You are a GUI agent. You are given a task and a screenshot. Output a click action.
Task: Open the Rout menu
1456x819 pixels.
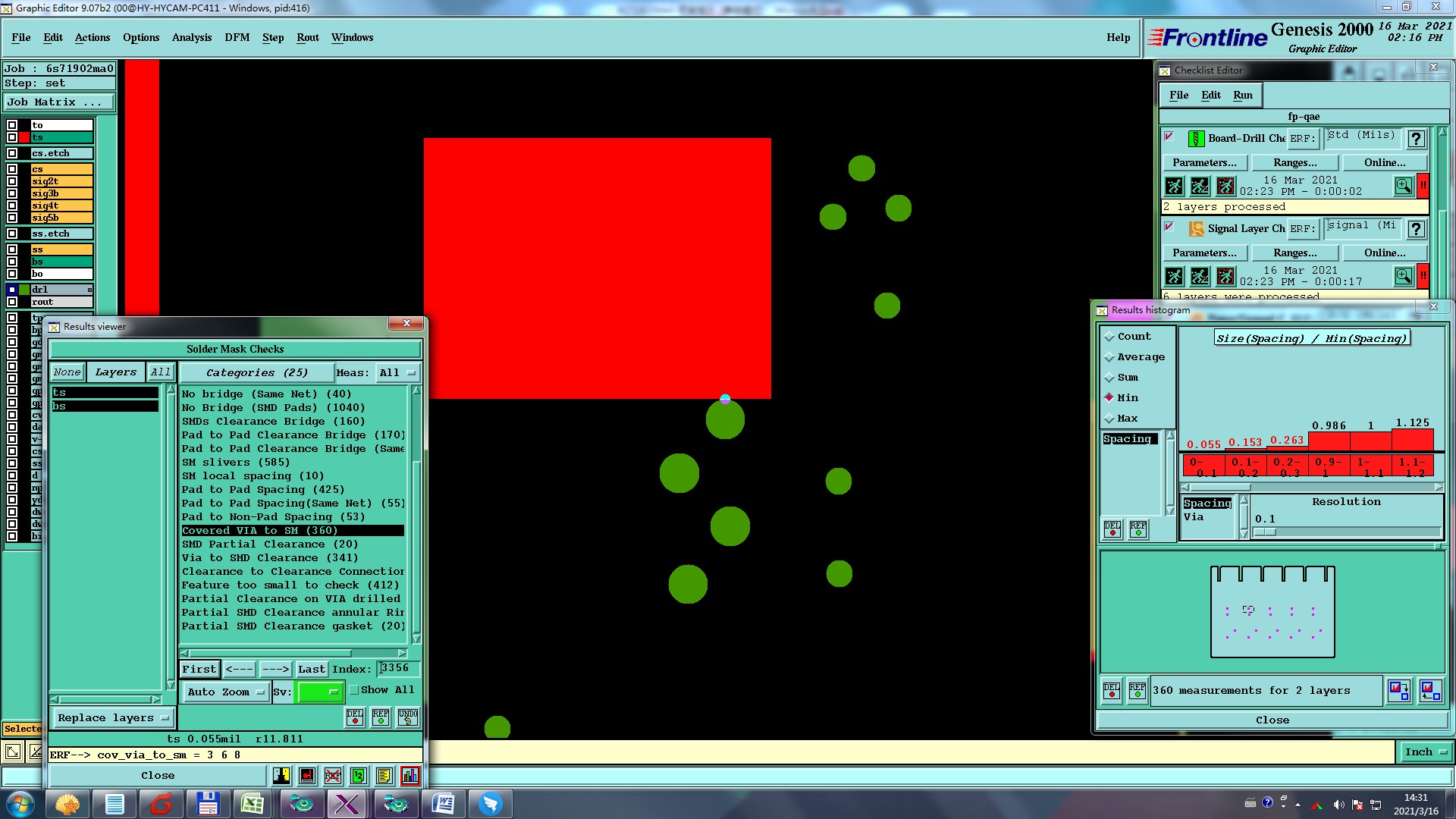click(x=308, y=37)
